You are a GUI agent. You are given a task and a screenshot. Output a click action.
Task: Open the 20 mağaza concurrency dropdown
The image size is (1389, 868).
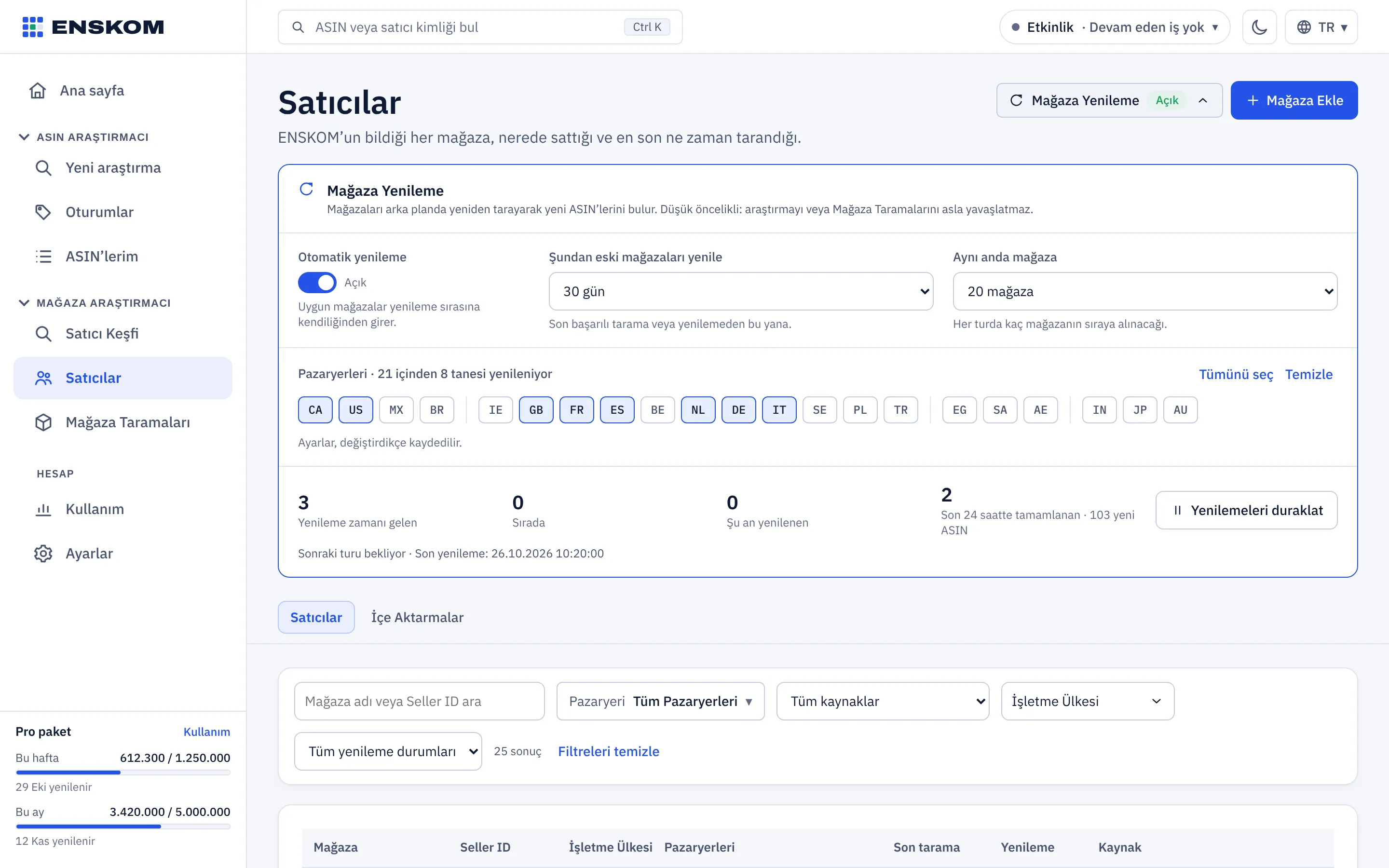(1144, 291)
